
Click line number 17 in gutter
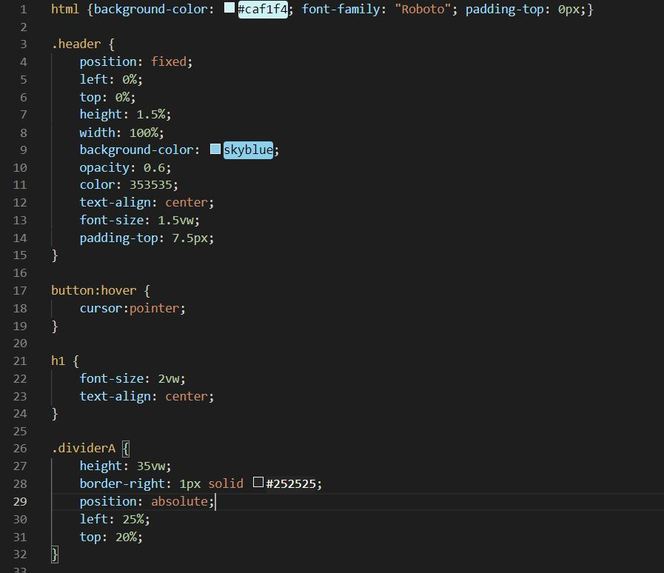pyautogui.click(x=20, y=291)
